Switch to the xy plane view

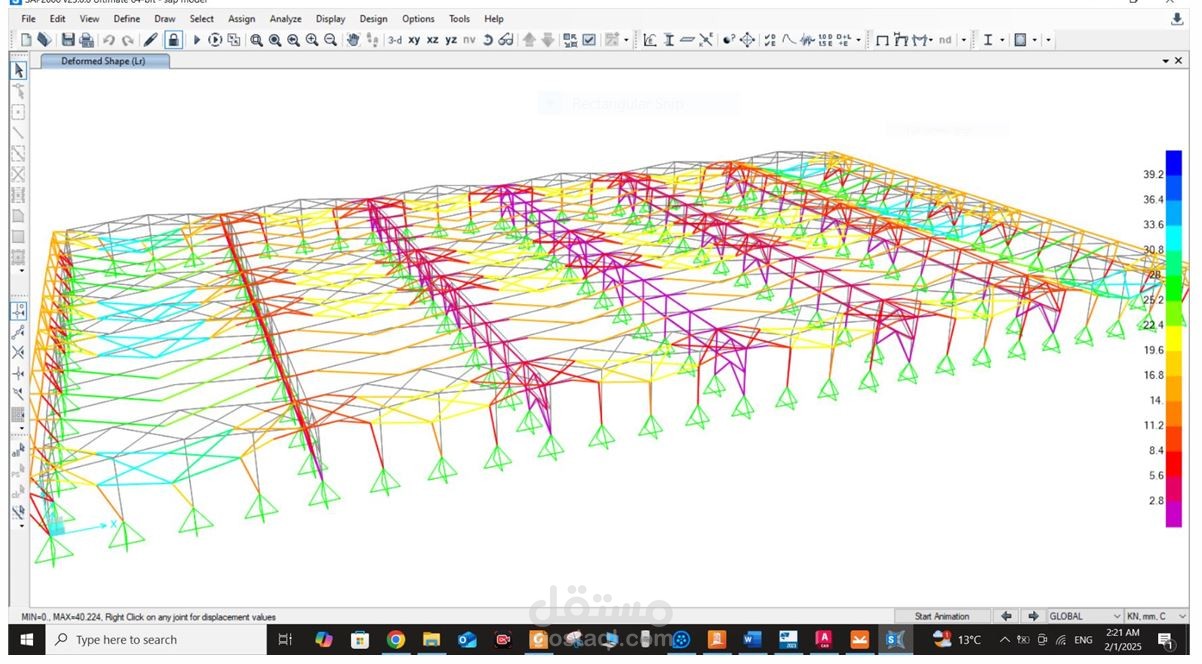coord(414,40)
